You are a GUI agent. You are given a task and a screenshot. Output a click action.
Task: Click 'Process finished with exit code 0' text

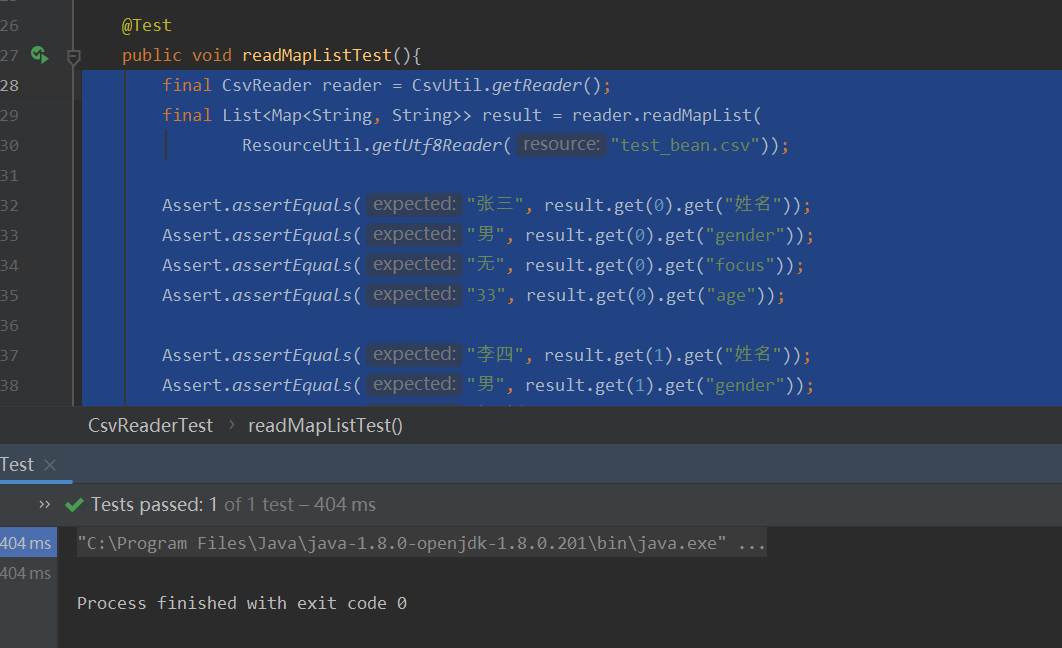242,603
